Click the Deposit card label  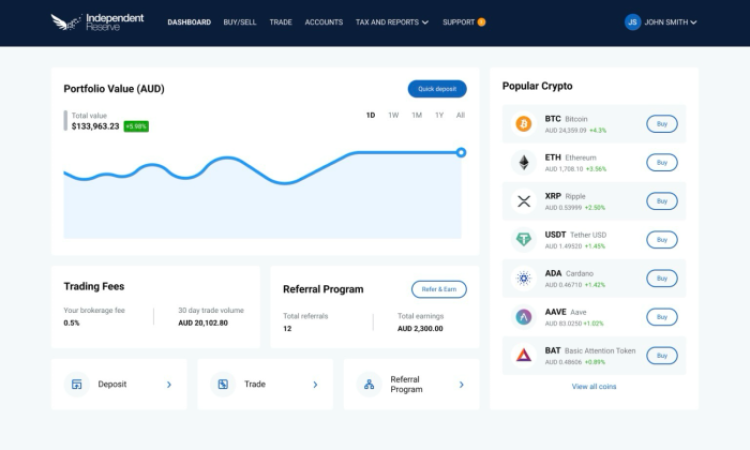[x=112, y=384]
